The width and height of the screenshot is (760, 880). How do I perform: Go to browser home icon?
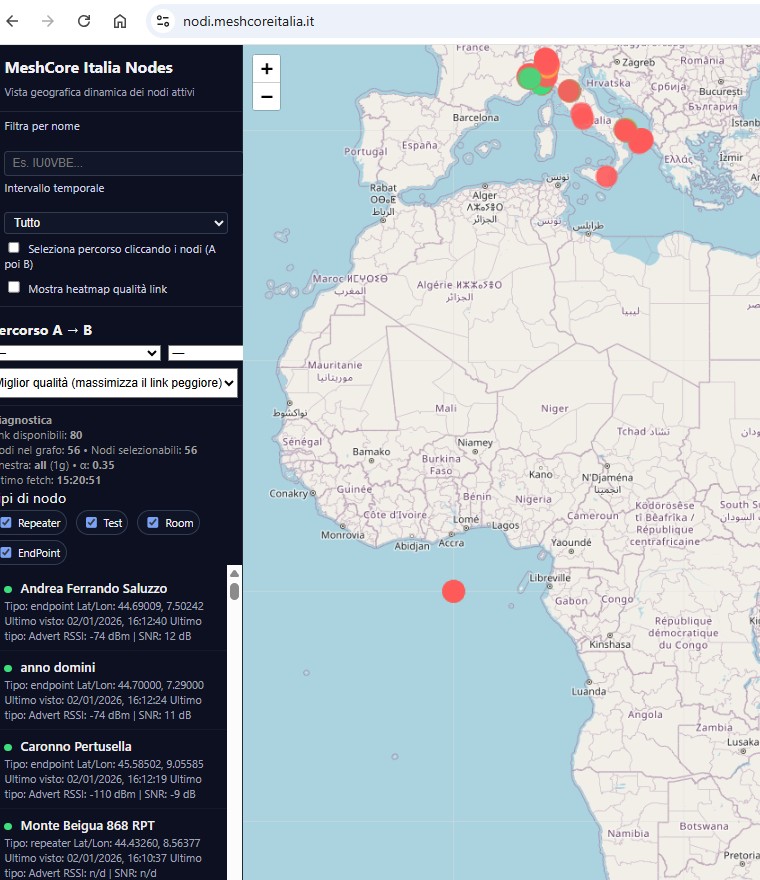[120, 21]
